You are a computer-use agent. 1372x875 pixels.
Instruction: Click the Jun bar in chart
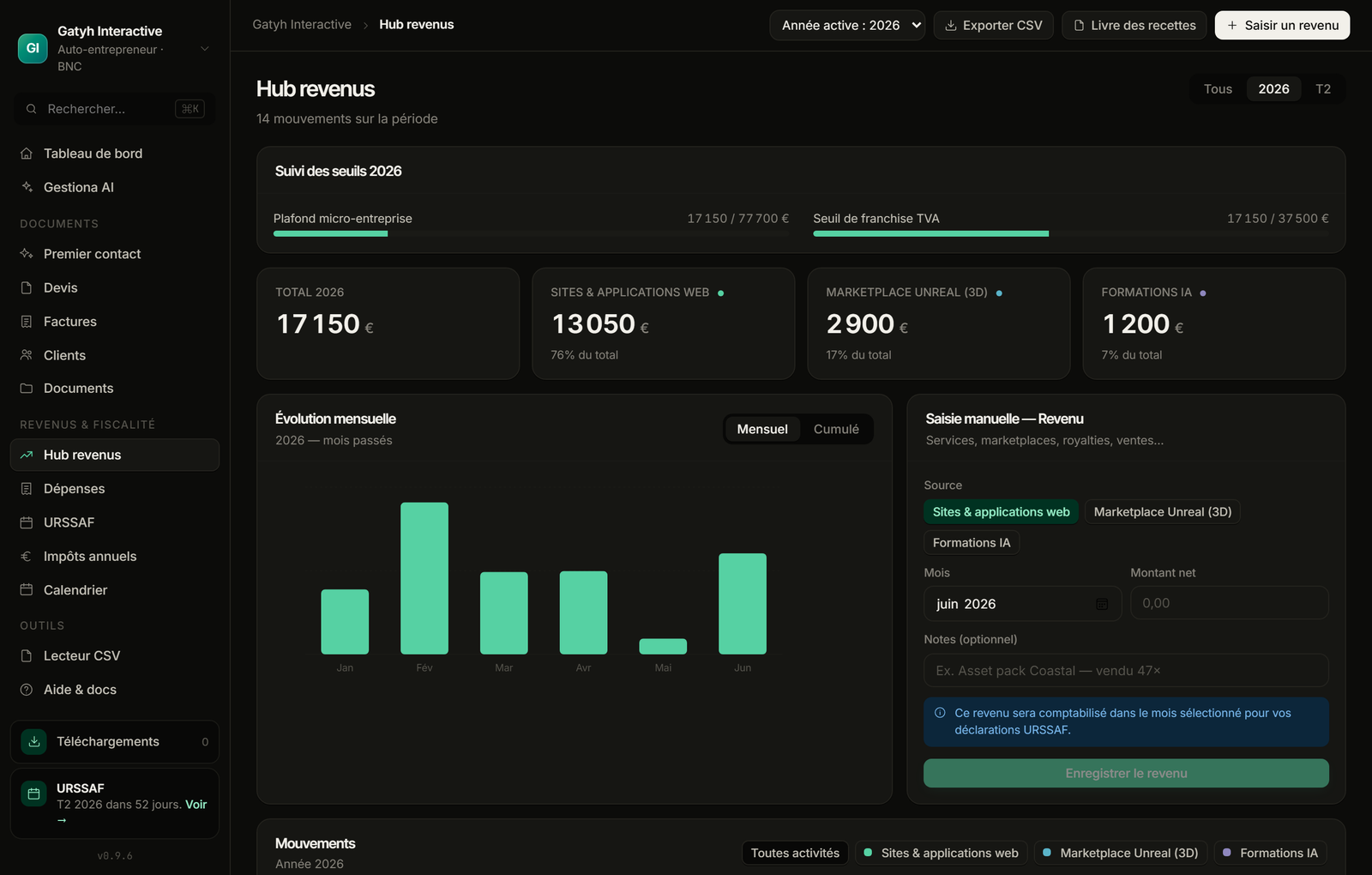(743, 604)
